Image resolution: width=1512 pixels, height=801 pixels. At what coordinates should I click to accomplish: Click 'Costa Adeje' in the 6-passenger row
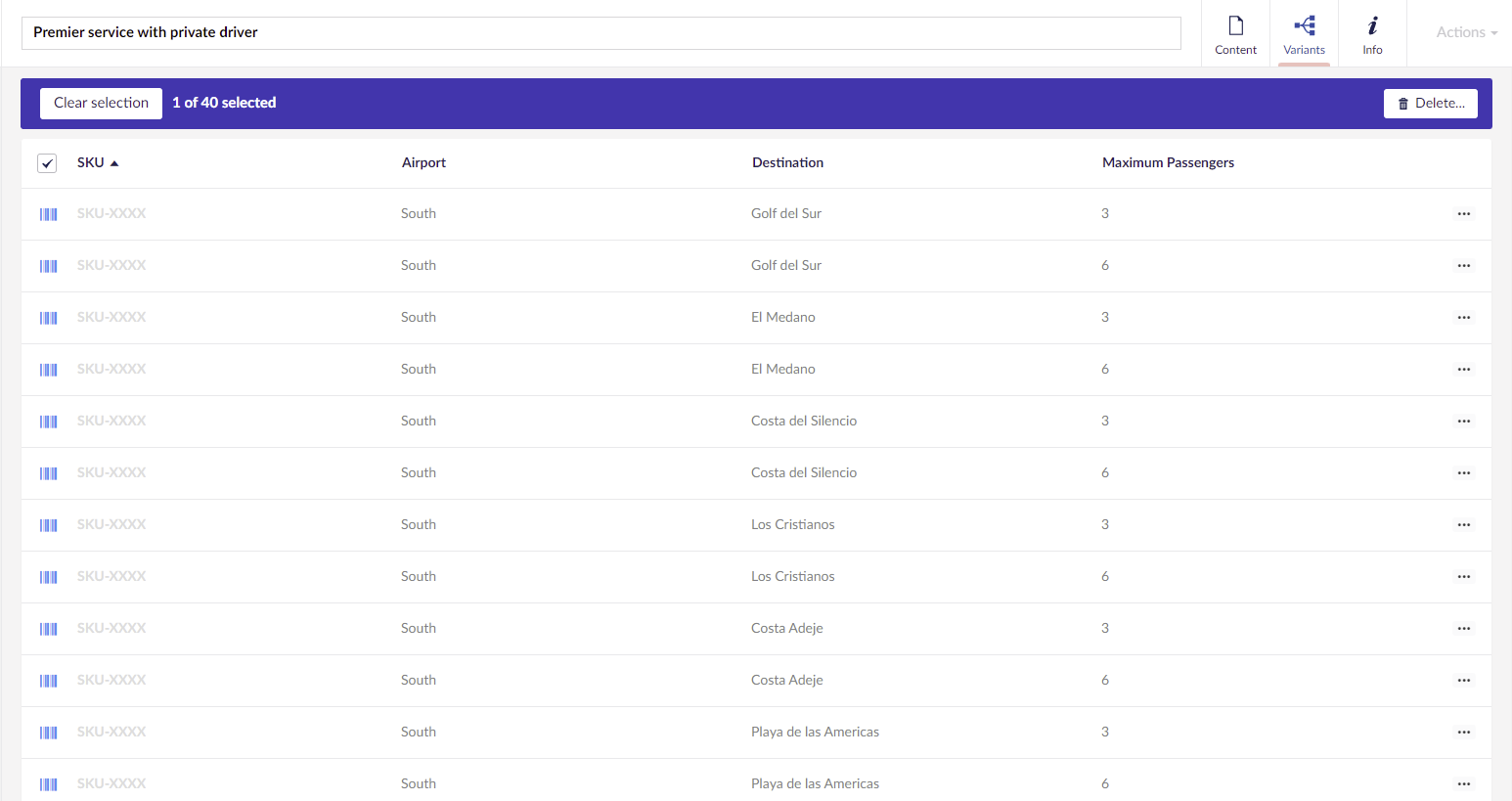tap(787, 680)
